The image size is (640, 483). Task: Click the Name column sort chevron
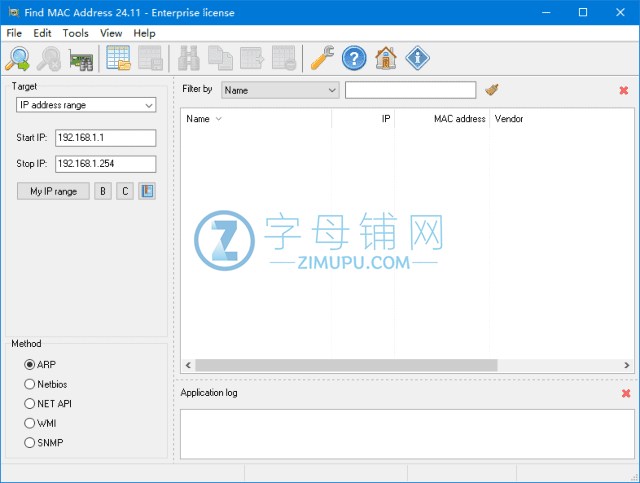(x=219, y=119)
